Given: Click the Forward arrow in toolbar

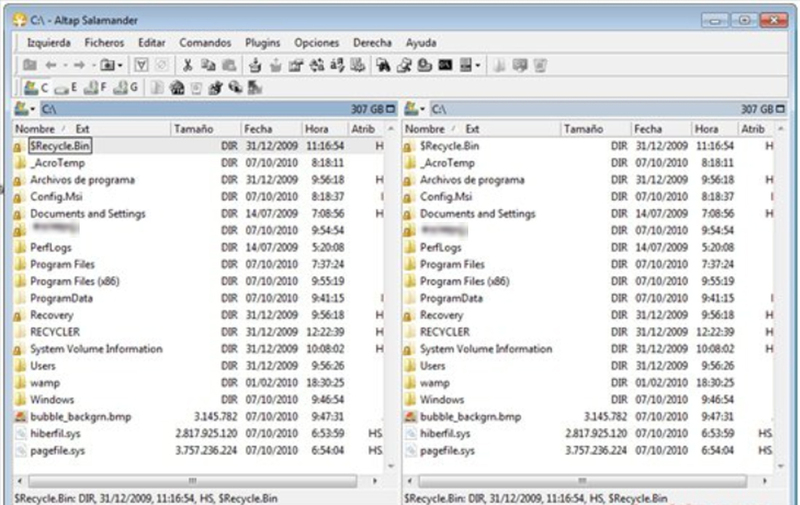Looking at the screenshot, I should click(x=79, y=65).
